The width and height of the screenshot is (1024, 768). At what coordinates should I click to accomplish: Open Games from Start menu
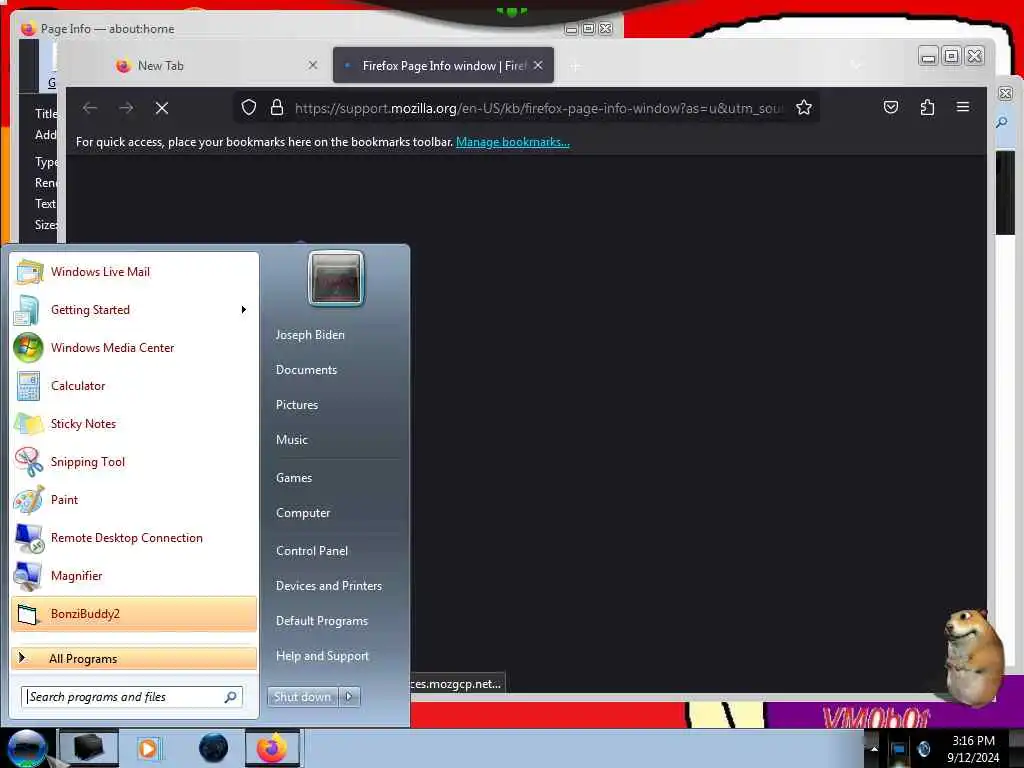[294, 477]
